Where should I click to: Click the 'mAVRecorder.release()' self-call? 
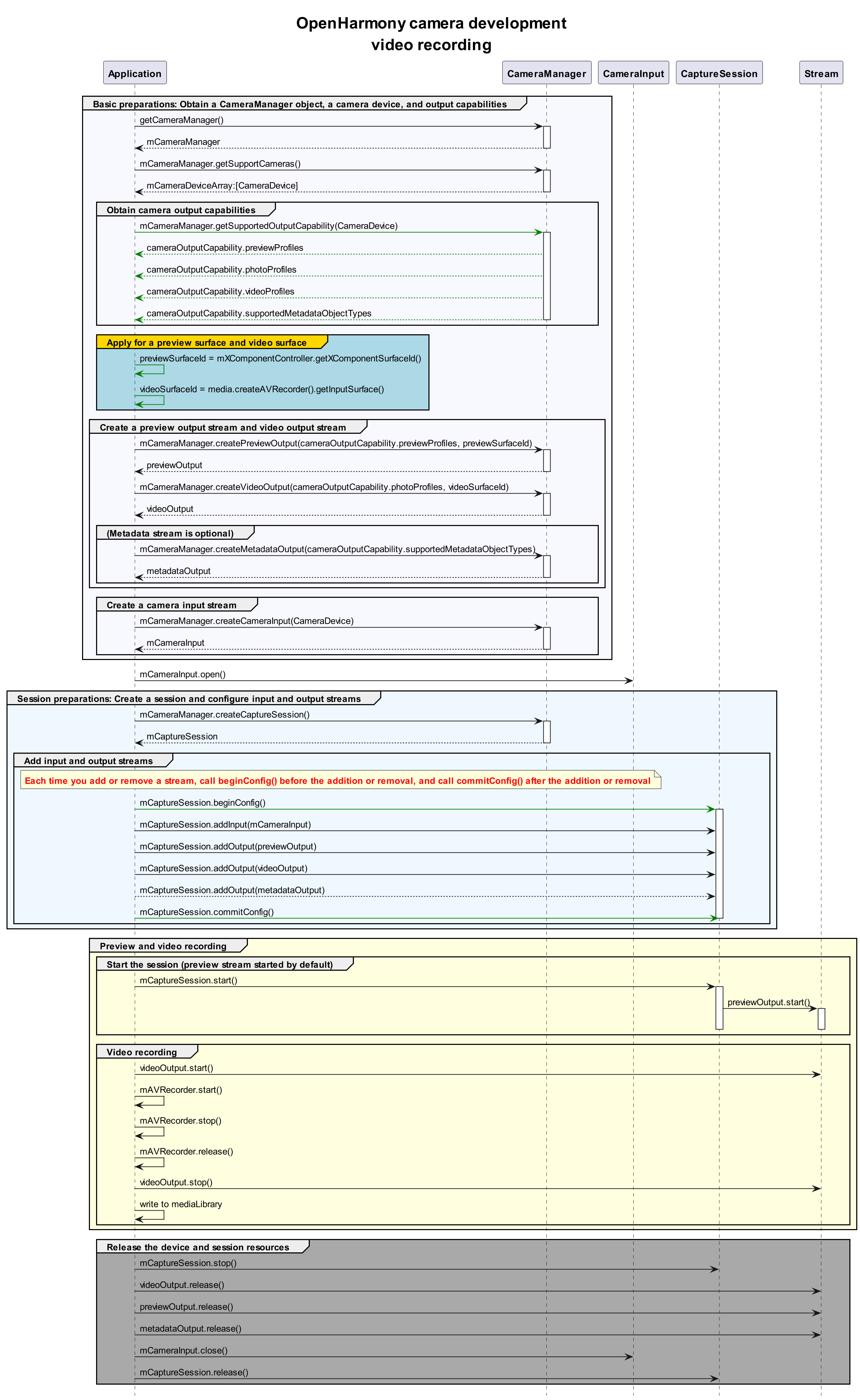click(187, 1152)
